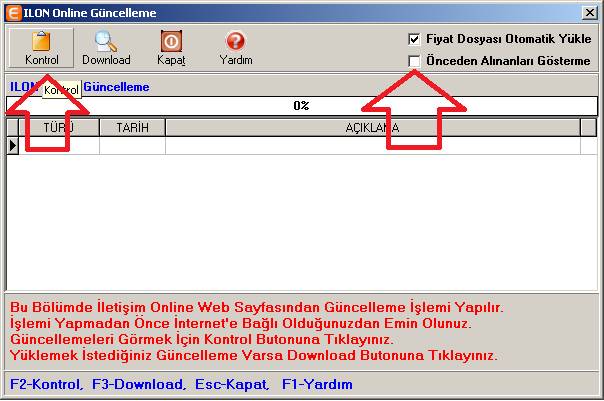This screenshot has height=401, width=604.
Task: Click the 'F3-Download' shortcut text
Action: [x=139, y=384]
